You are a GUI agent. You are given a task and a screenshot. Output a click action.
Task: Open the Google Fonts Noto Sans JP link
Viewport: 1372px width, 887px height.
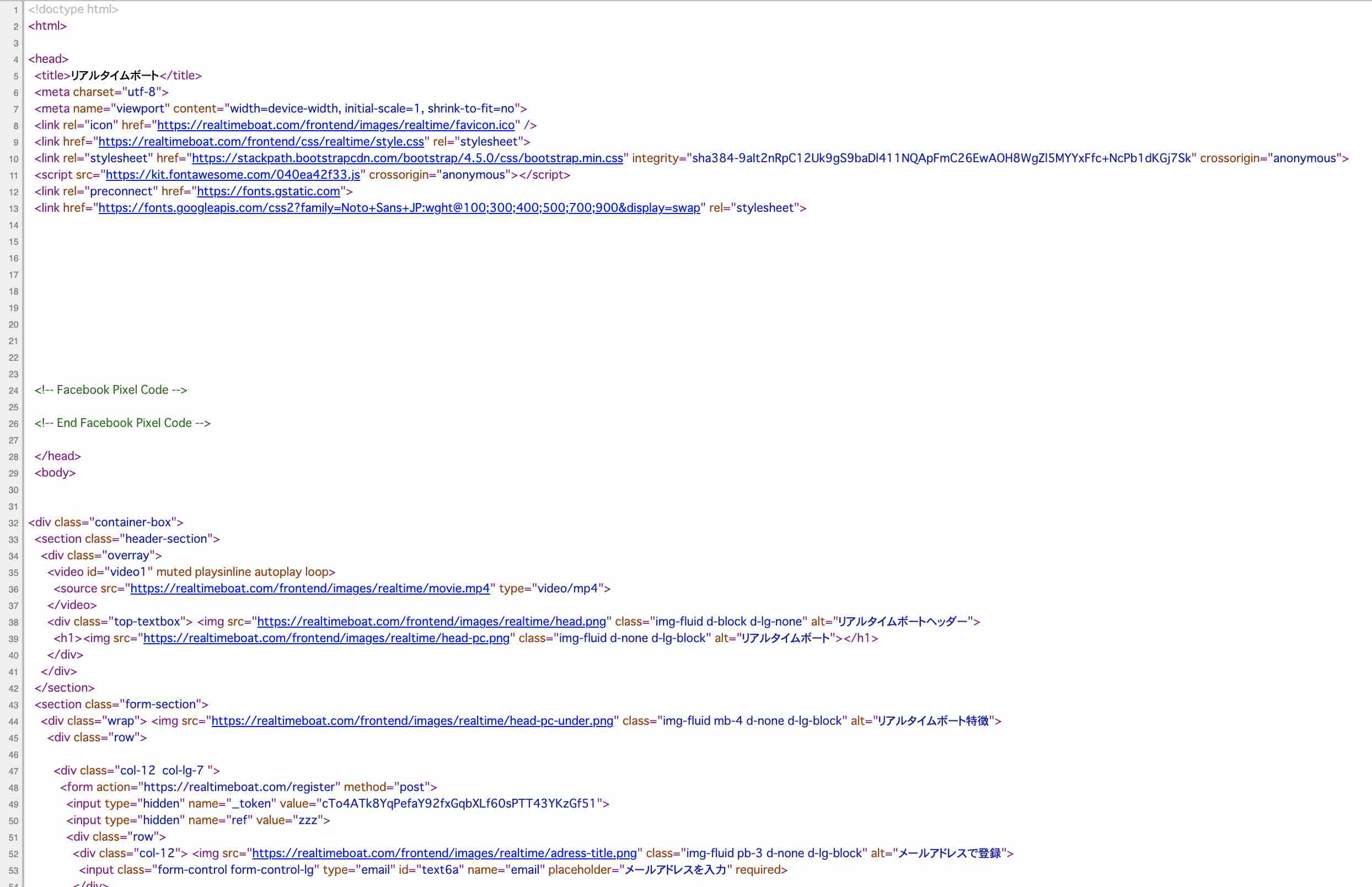coord(400,208)
